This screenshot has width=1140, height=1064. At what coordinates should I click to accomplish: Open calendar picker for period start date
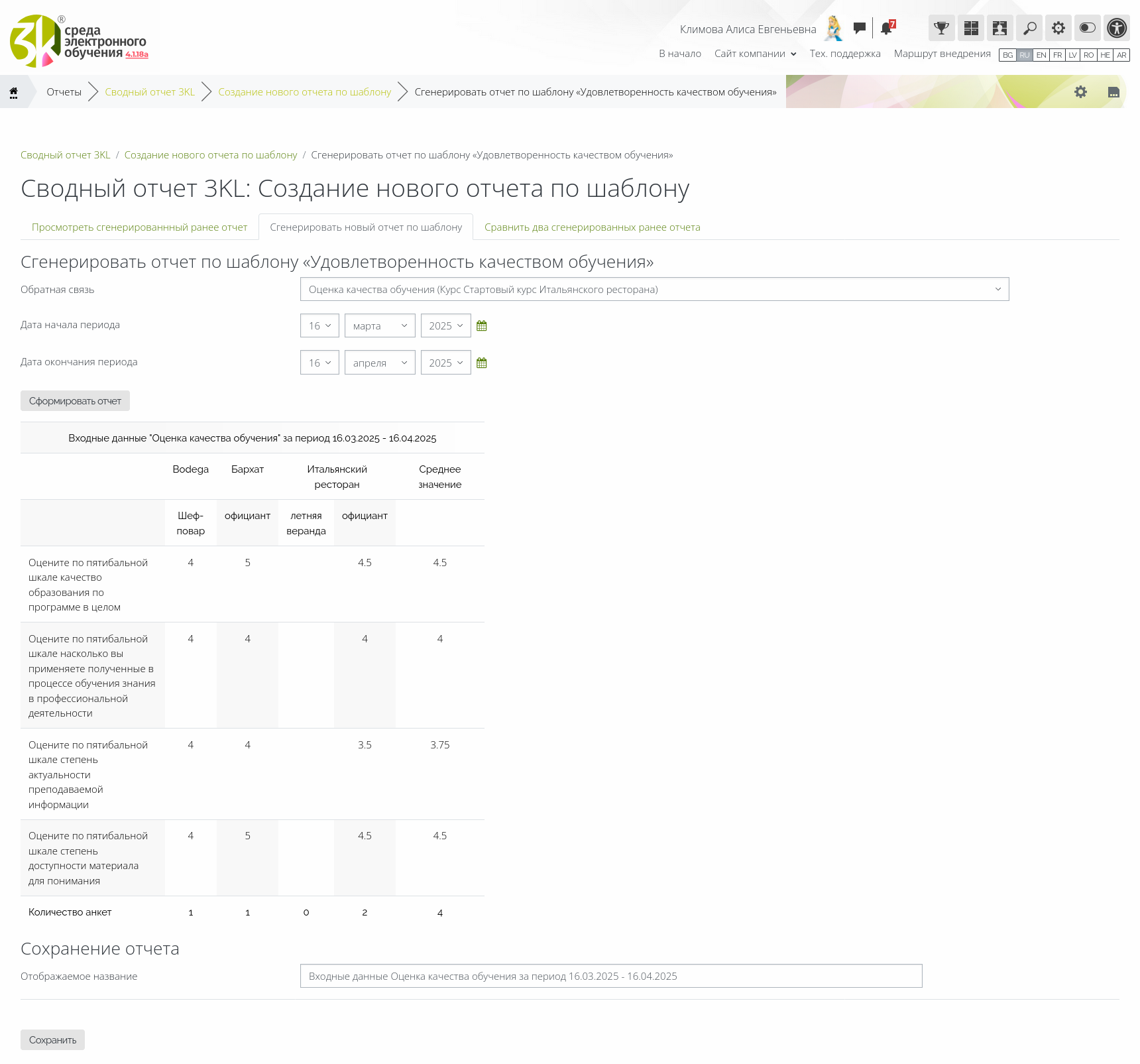coord(482,326)
